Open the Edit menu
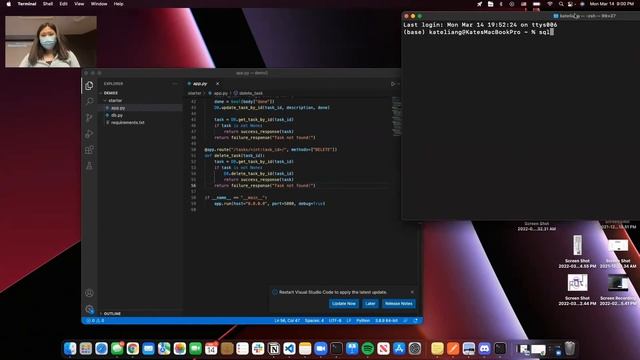640x360 pixels. (63, 4)
